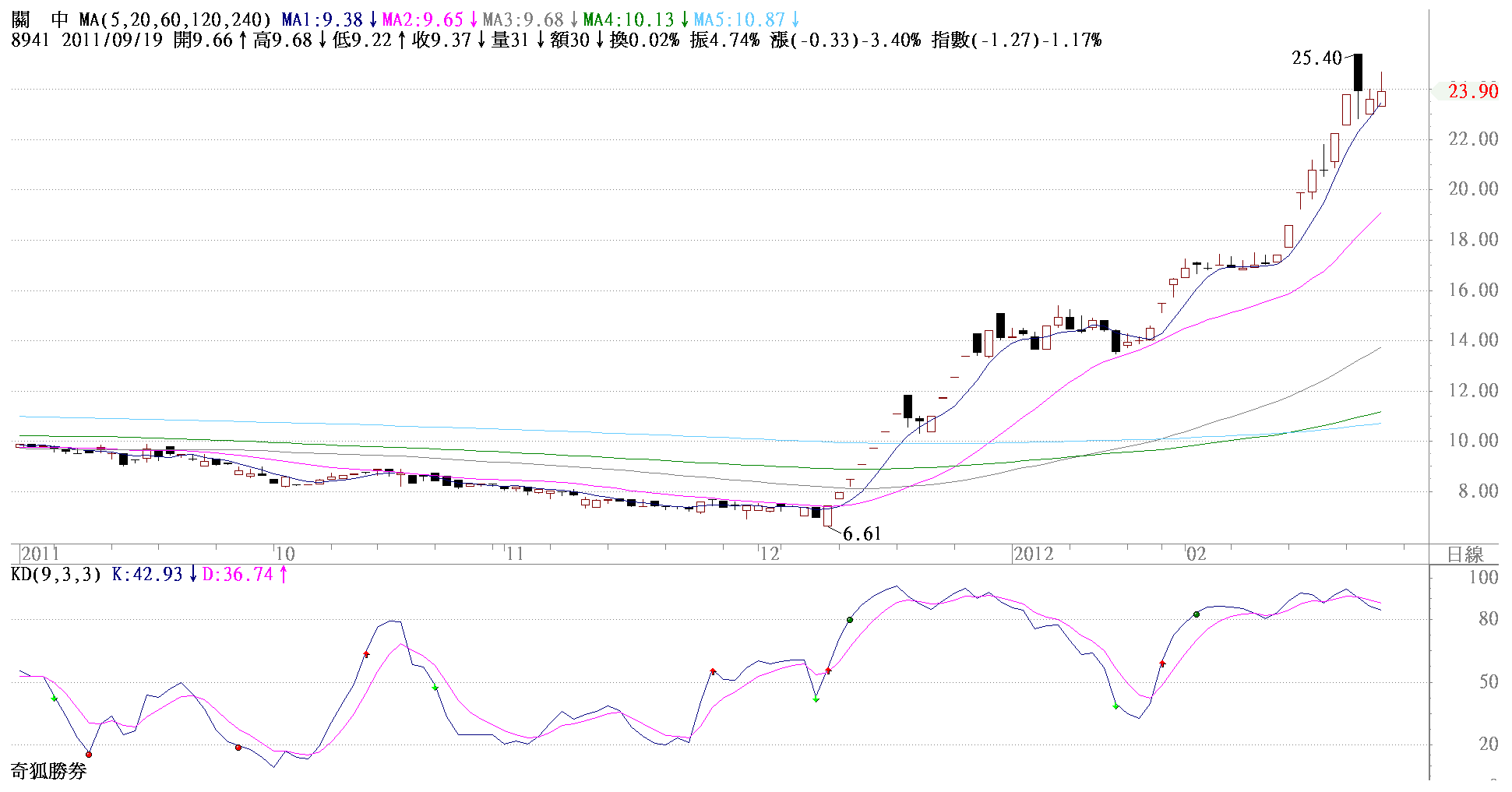
Task: Open the KD(9,3,3) indicator settings label
Action: [56, 575]
